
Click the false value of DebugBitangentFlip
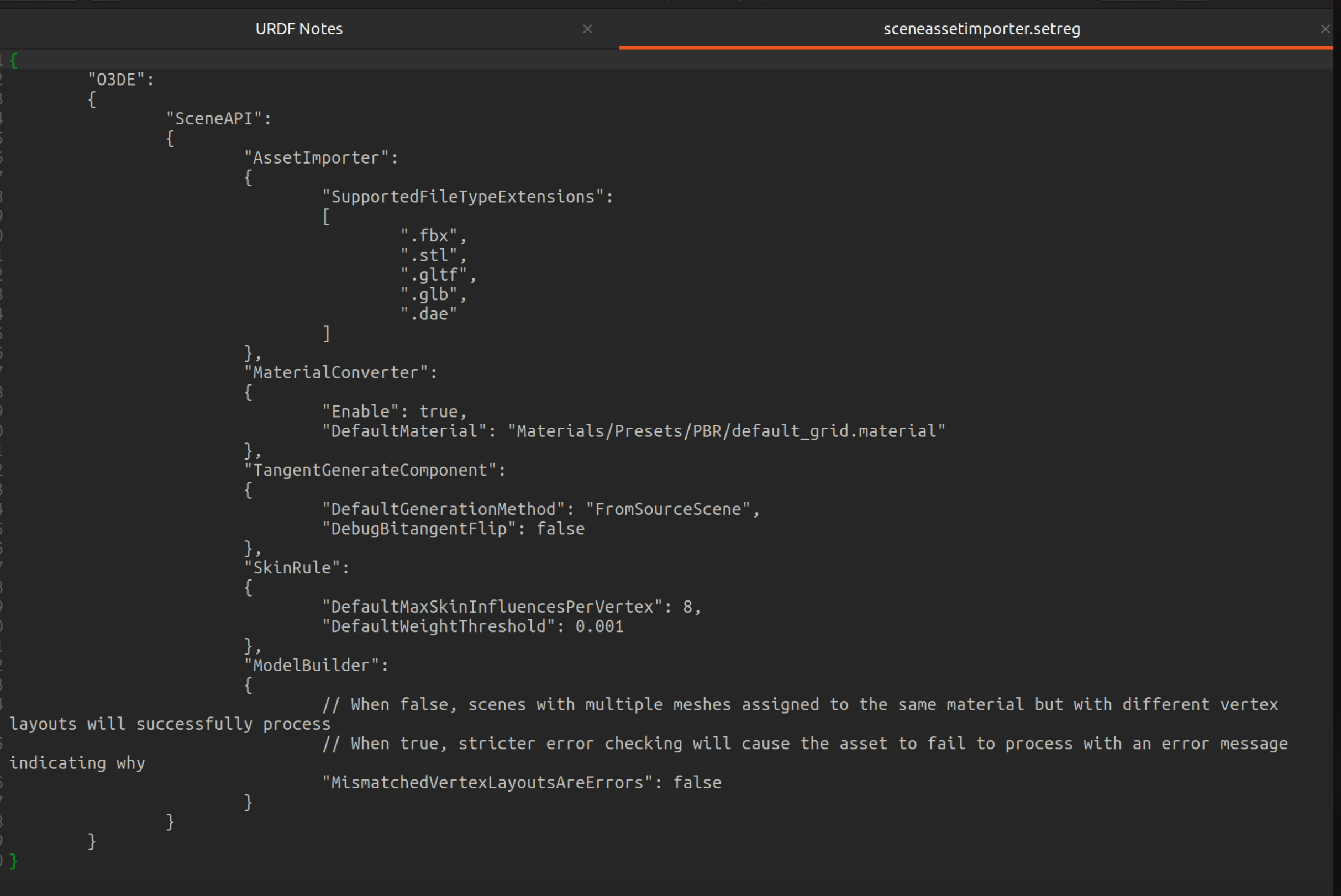click(560, 529)
